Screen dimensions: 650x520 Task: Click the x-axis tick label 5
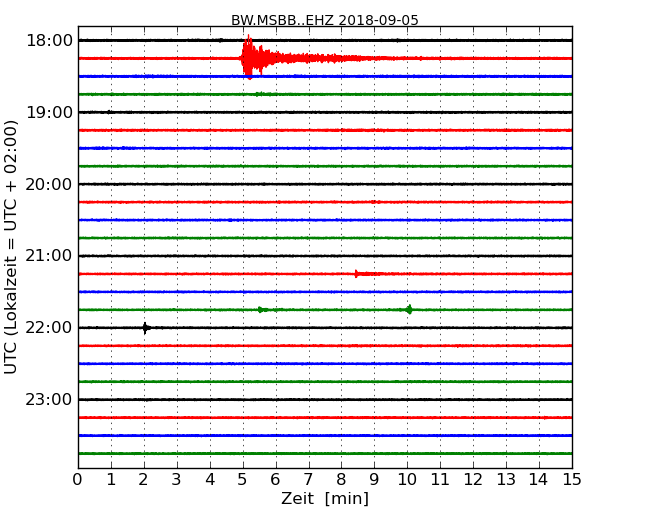click(x=243, y=479)
